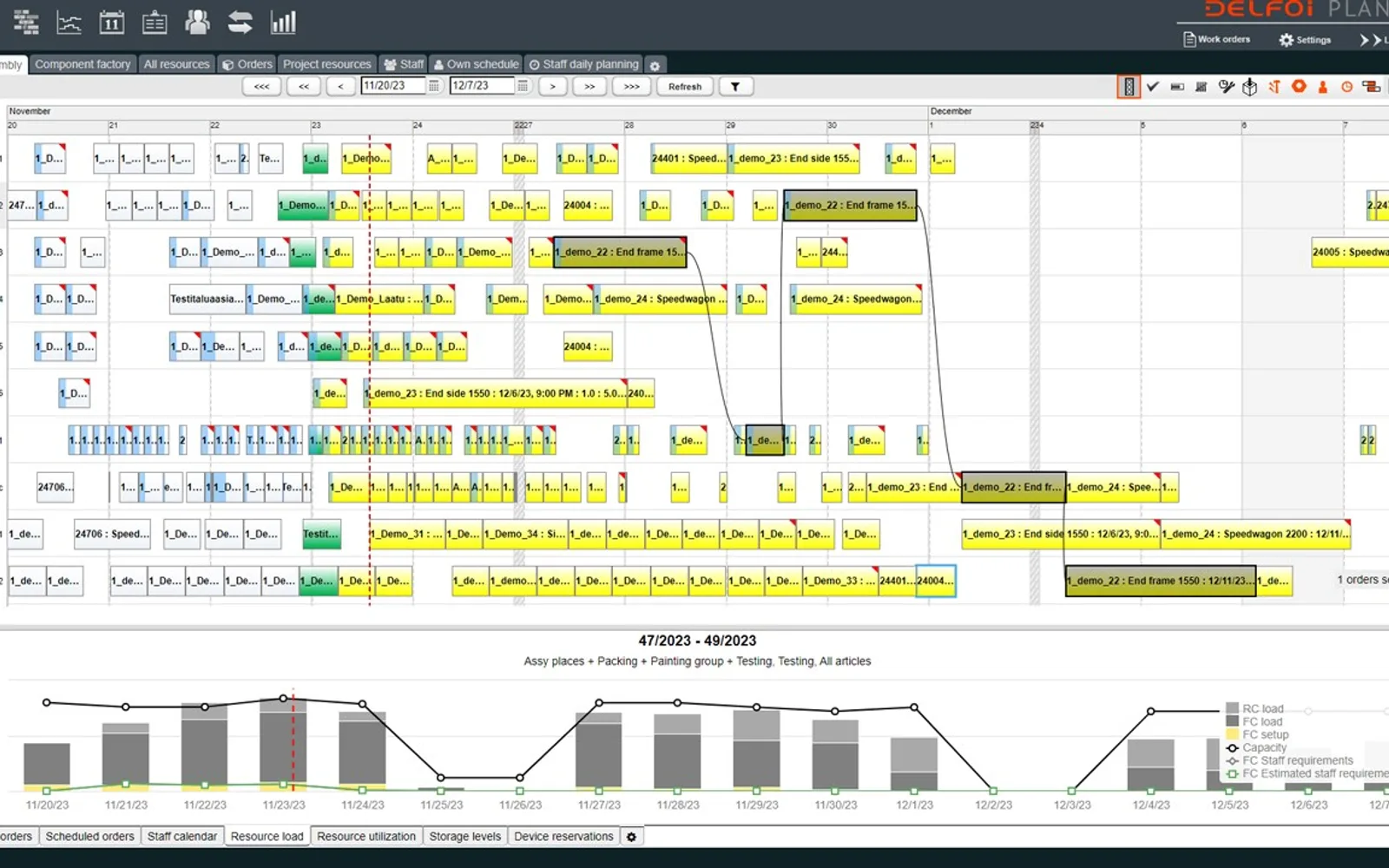Toggle RC load series in legend
The image size is (1389, 868).
pyautogui.click(x=1254, y=708)
